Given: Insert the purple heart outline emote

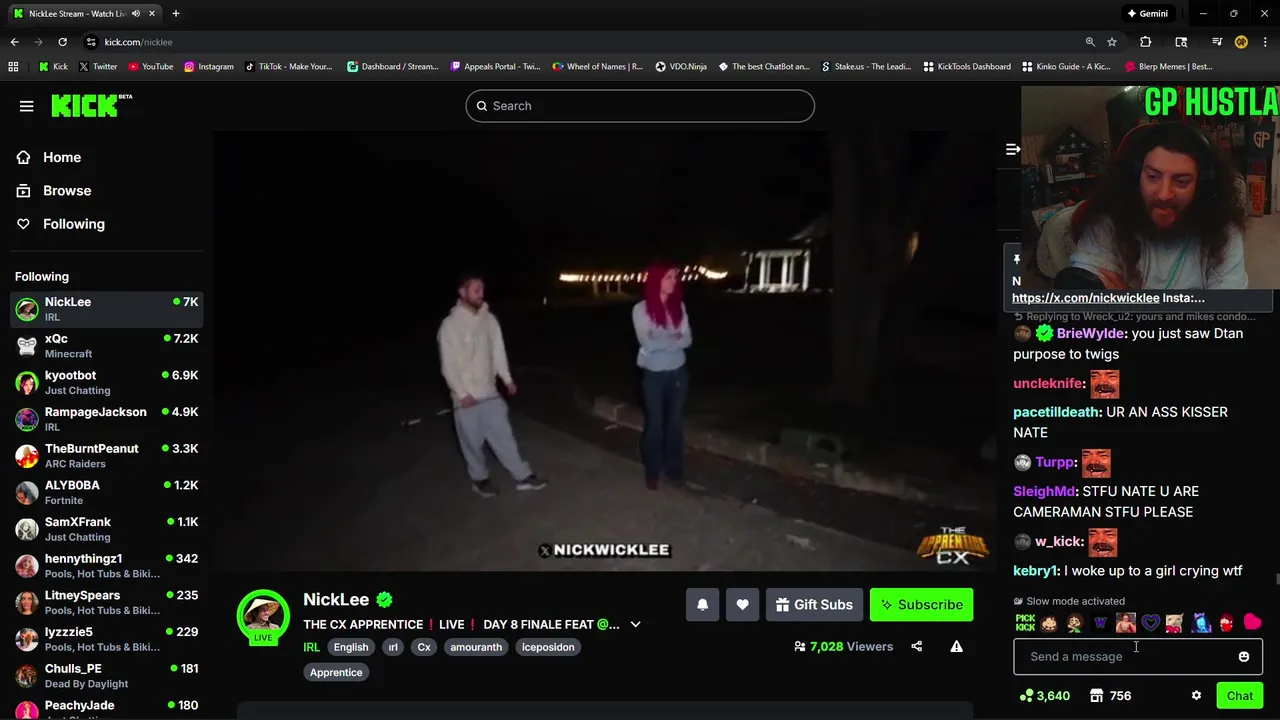Looking at the screenshot, I should pos(1150,623).
